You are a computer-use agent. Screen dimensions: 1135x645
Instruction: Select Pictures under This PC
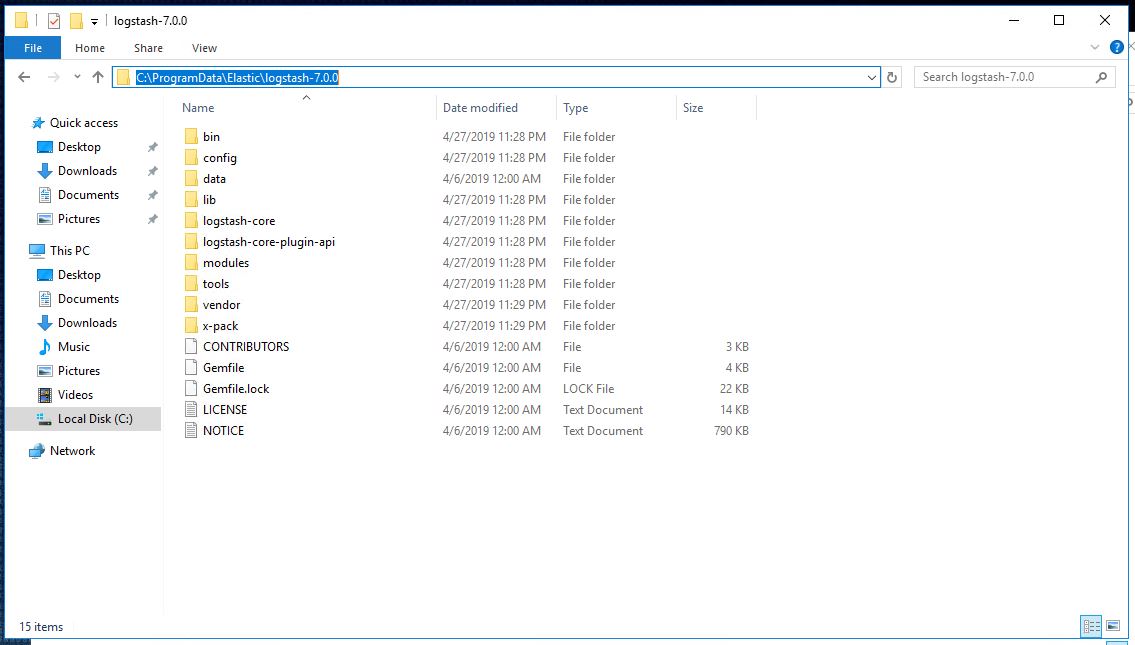[78, 371]
